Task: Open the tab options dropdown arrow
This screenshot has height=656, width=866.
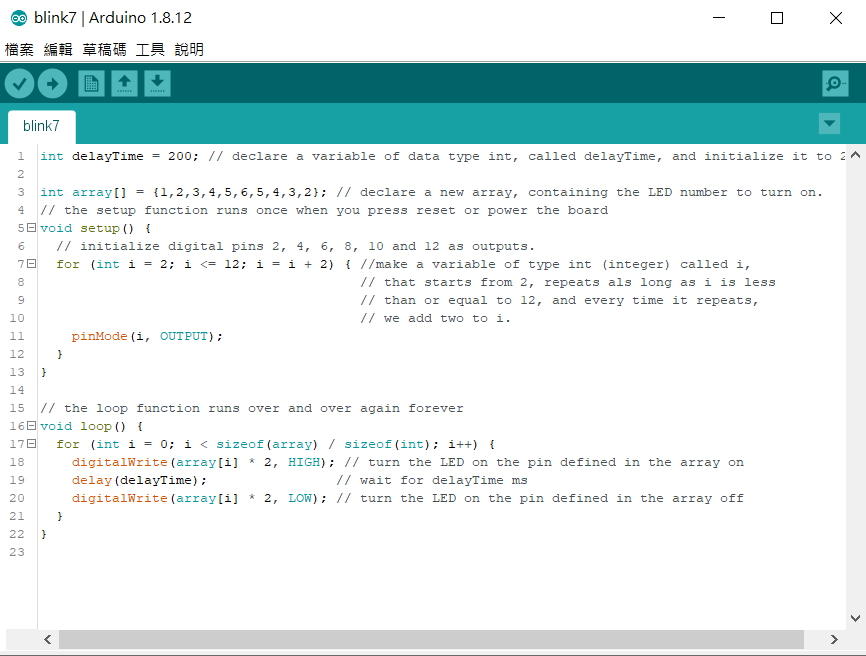Action: point(829,123)
